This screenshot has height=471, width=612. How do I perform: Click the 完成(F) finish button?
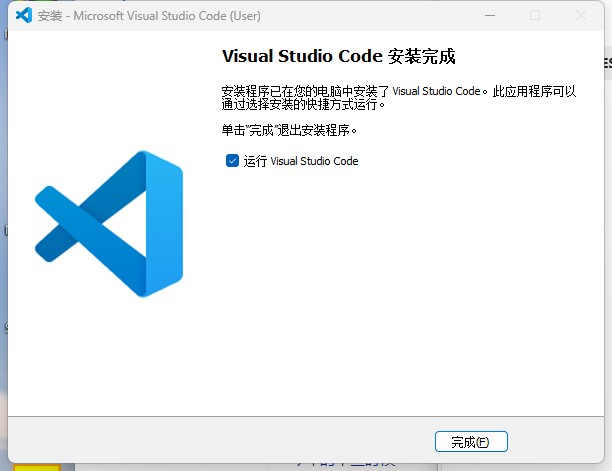pos(471,442)
